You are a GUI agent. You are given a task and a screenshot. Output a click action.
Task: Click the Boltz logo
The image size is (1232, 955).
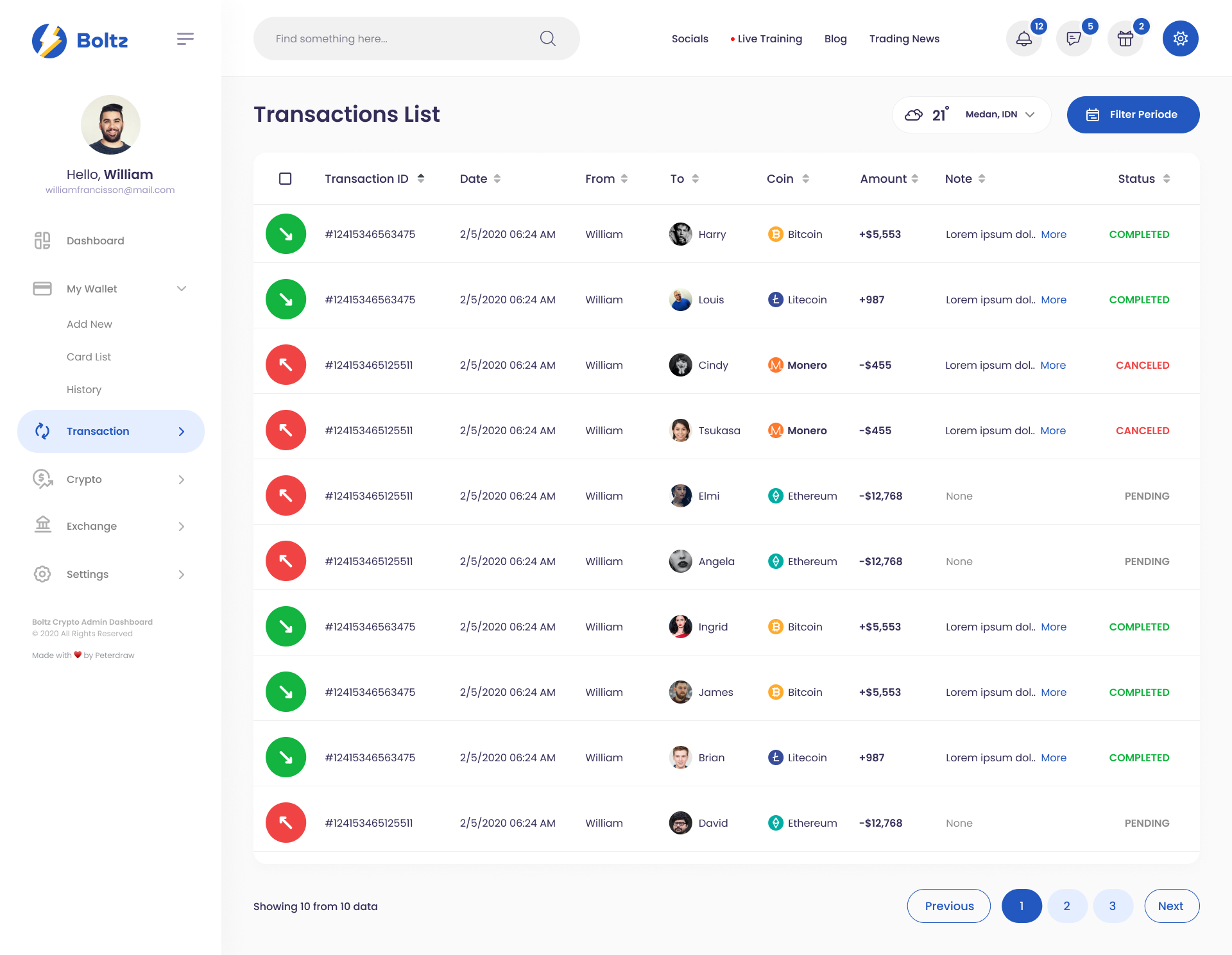click(x=80, y=40)
